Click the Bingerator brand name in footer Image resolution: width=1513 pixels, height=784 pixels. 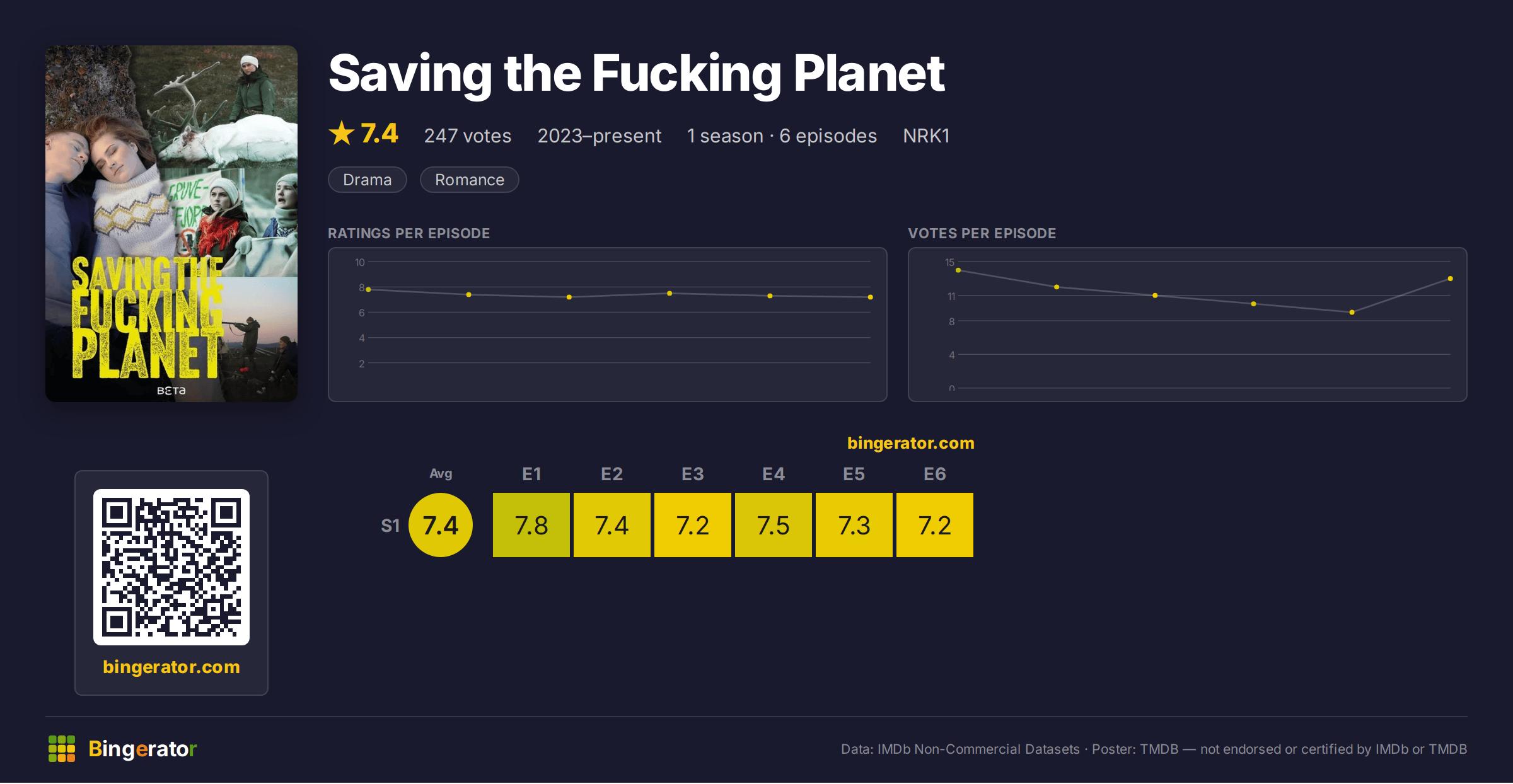(x=142, y=749)
